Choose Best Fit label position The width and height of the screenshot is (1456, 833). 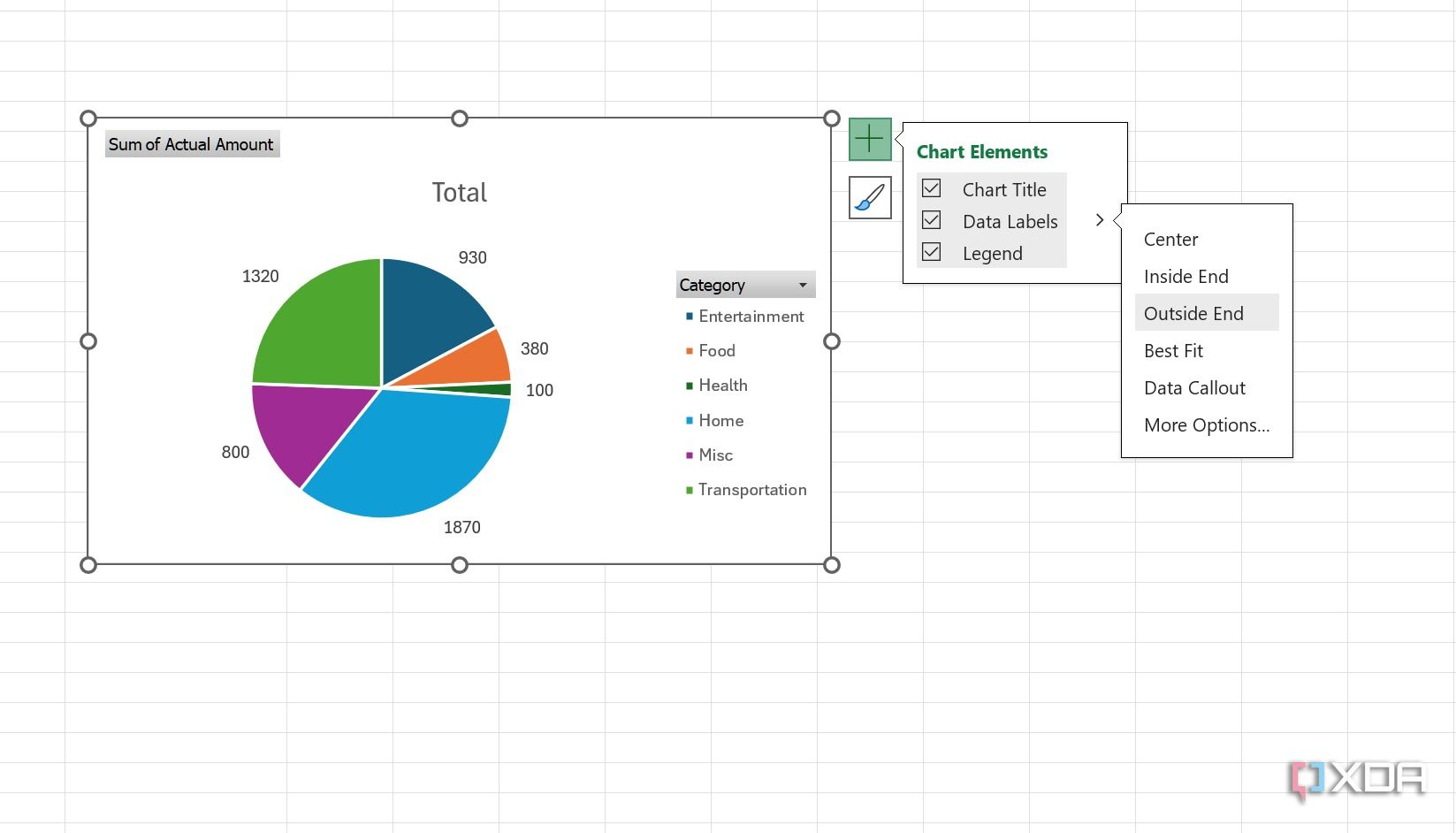coord(1173,350)
